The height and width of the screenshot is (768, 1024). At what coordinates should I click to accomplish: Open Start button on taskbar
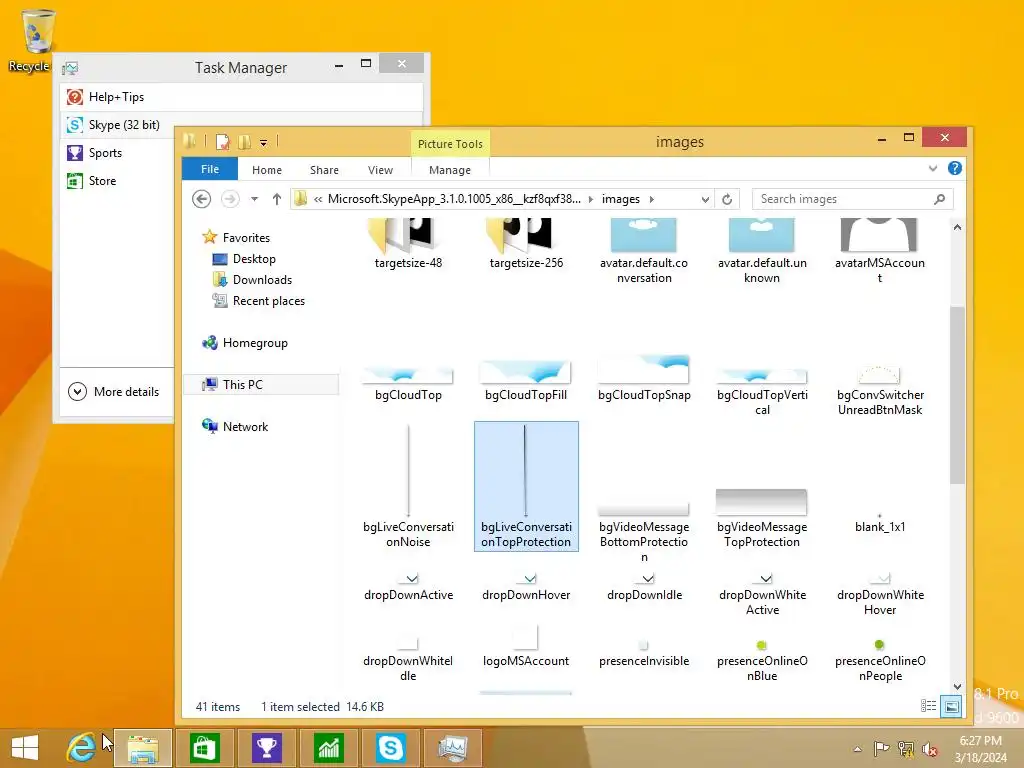coord(25,748)
